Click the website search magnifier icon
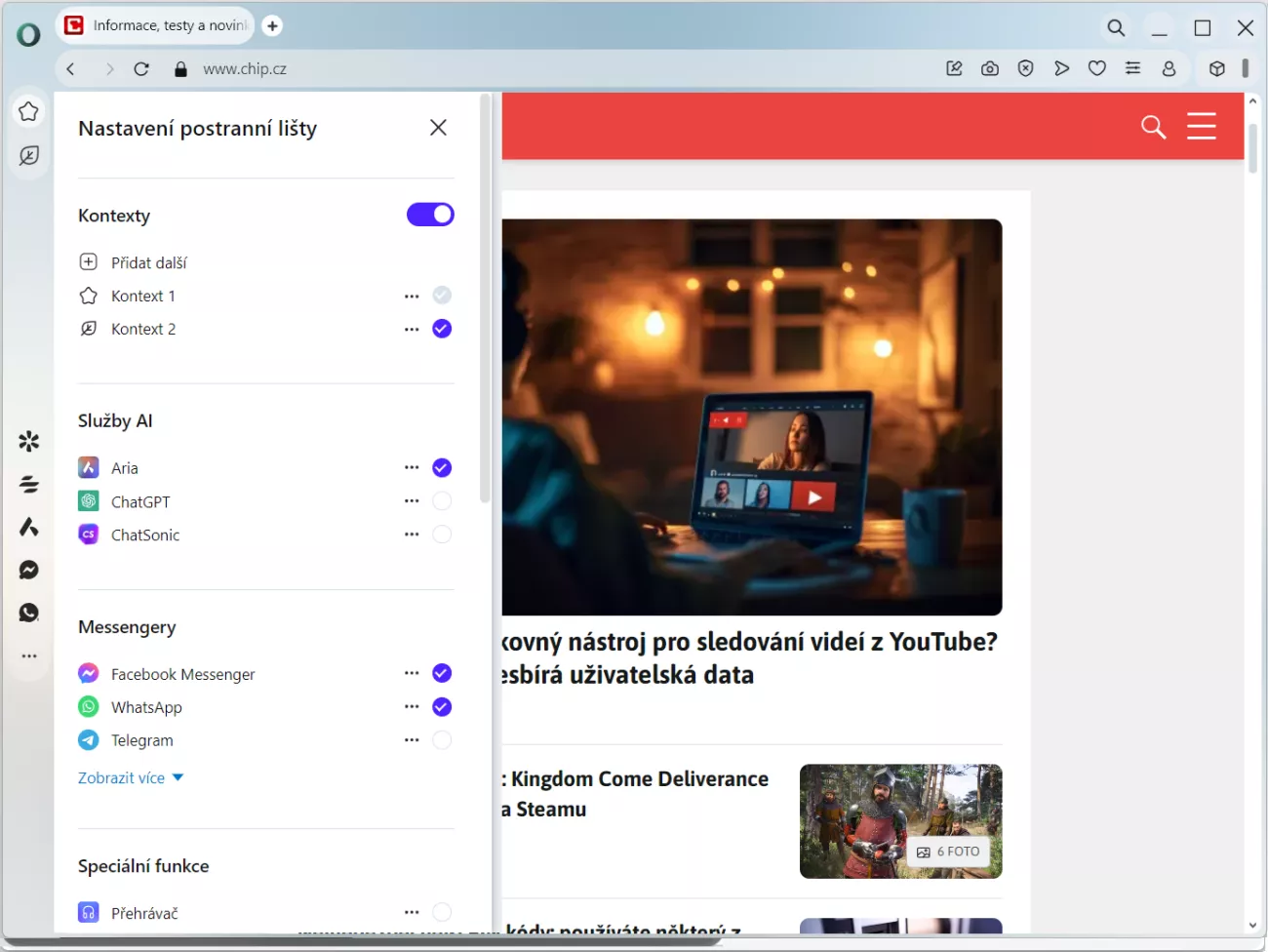The height and width of the screenshot is (952, 1268). pos(1153,127)
